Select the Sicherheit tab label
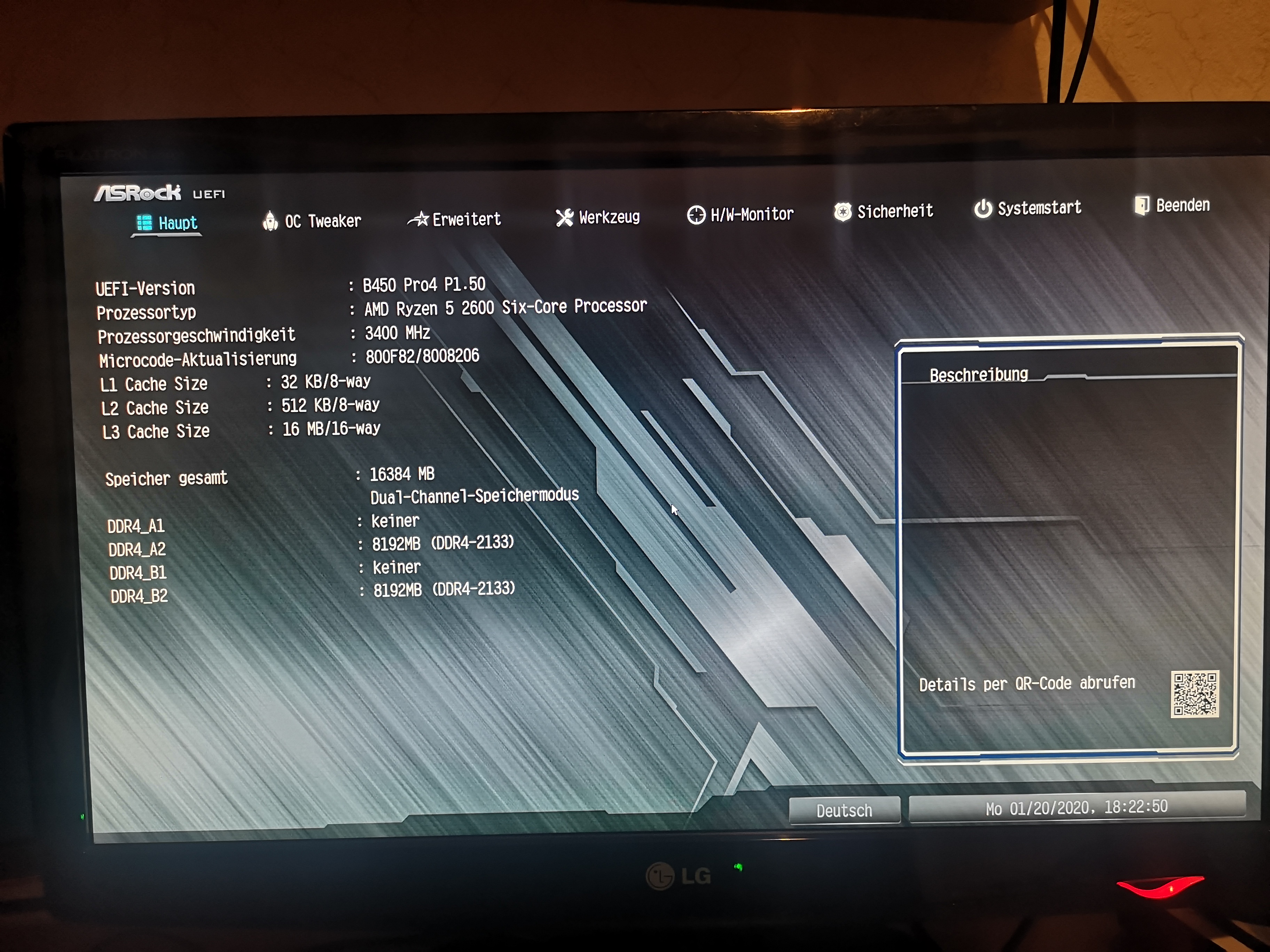The height and width of the screenshot is (952, 1270). point(895,211)
